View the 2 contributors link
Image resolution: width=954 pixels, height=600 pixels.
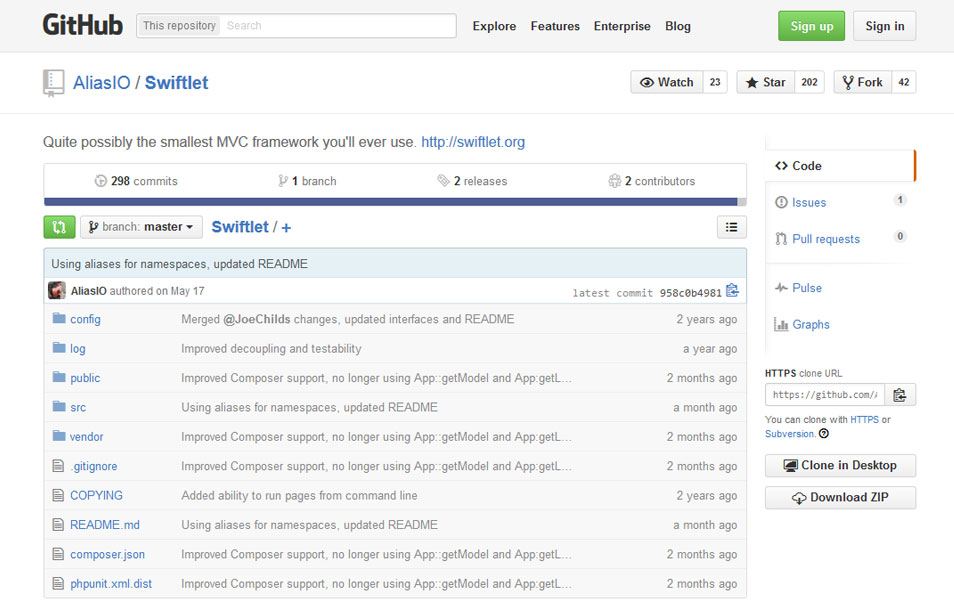click(652, 181)
